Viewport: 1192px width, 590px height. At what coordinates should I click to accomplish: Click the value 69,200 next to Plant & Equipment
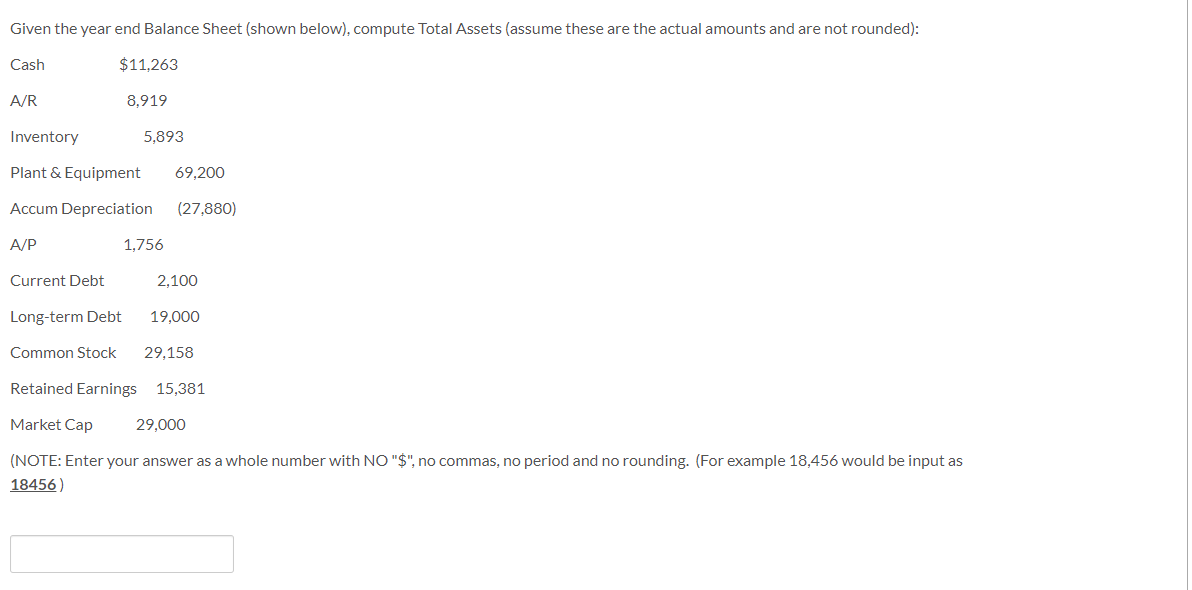pos(201,172)
